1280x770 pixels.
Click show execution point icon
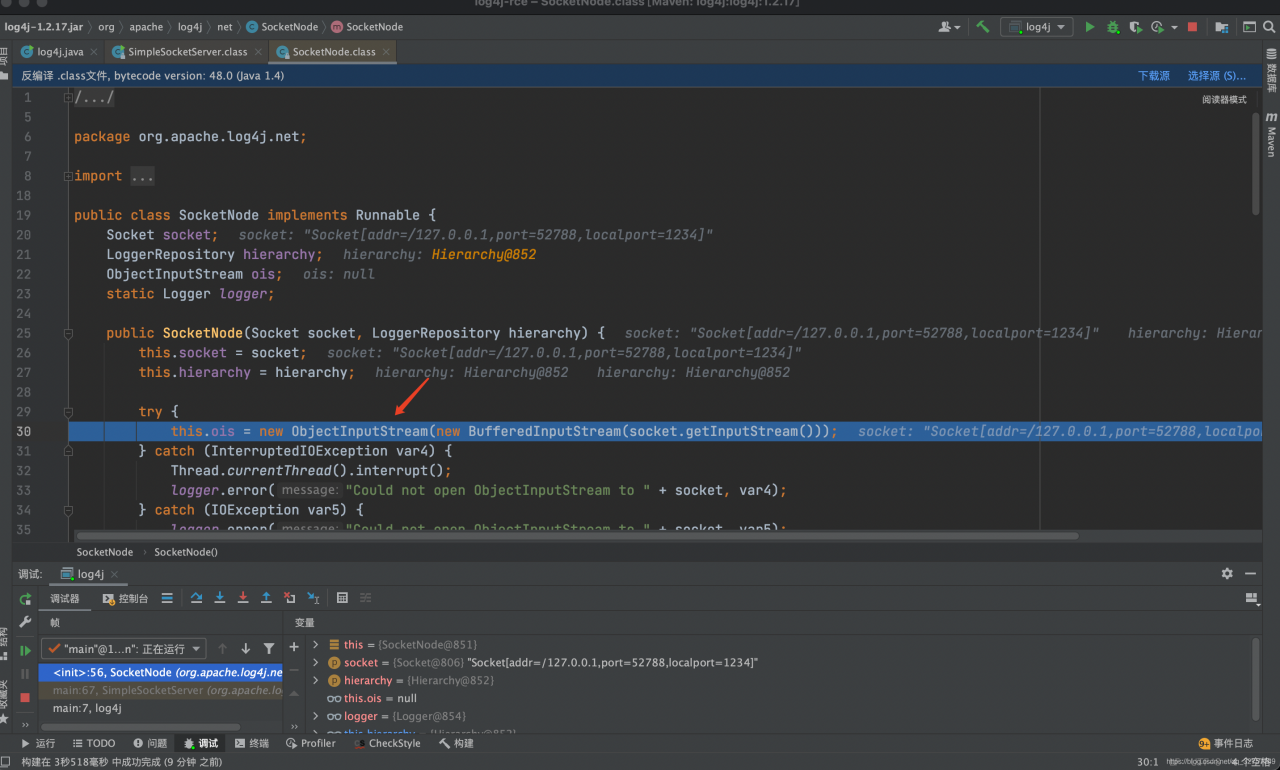(167, 598)
